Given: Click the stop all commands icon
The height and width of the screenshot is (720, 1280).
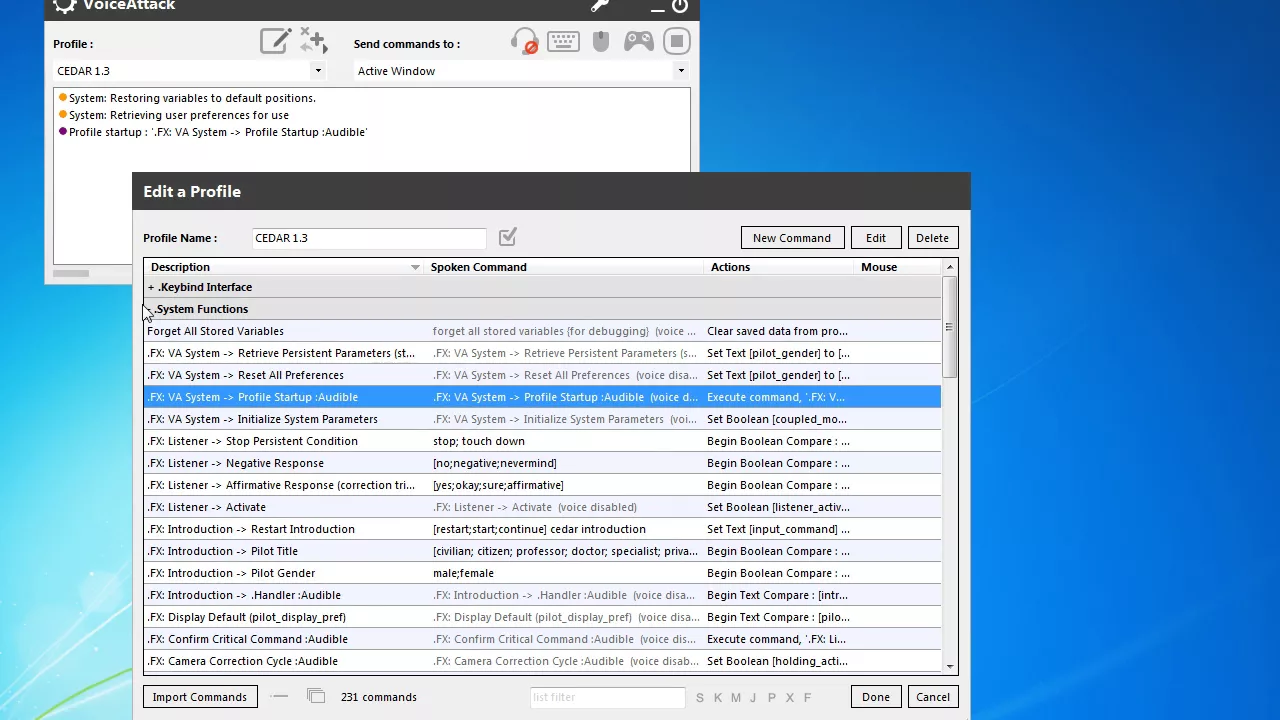Looking at the screenshot, I should click(x=677, y=41).
